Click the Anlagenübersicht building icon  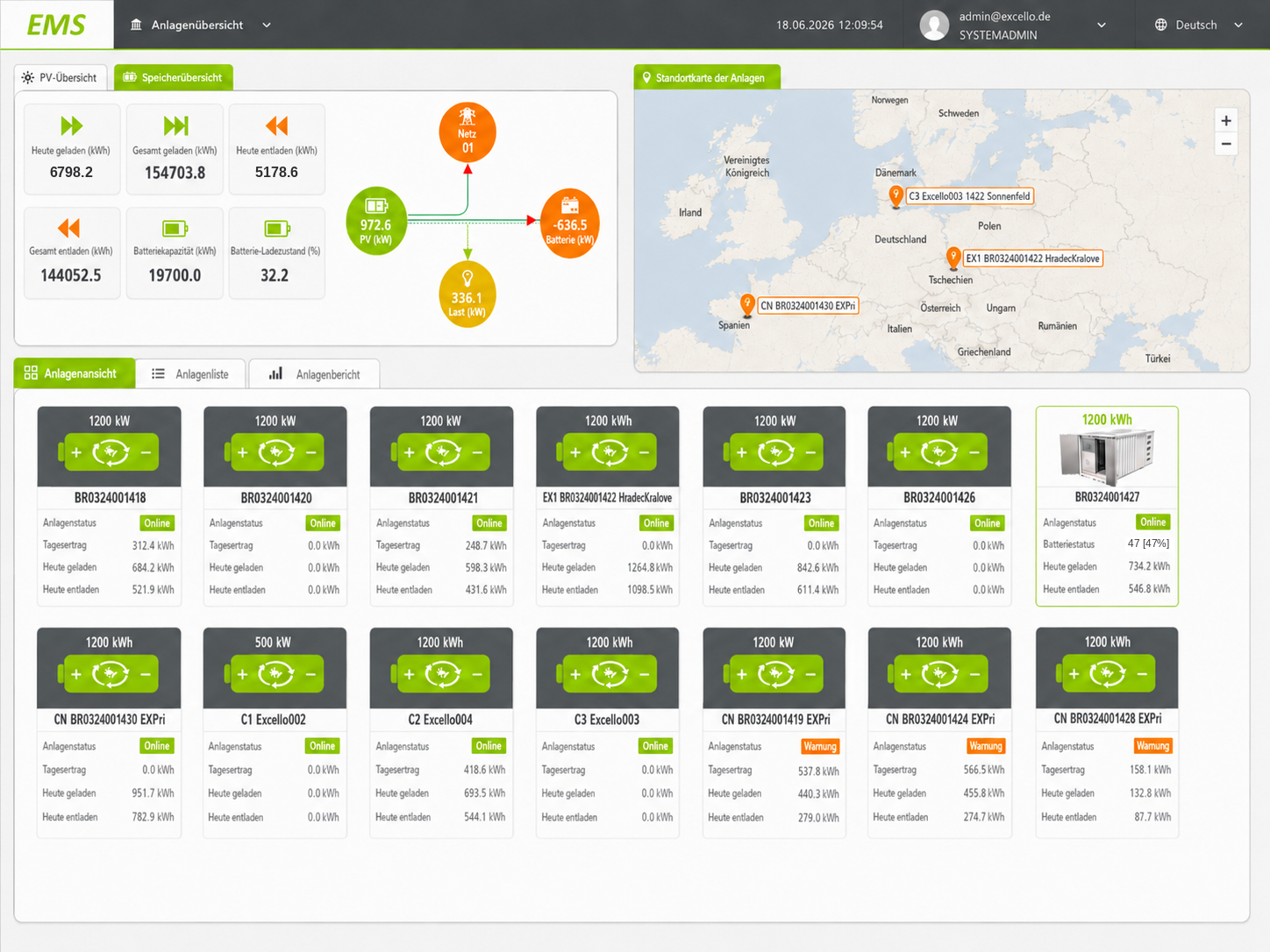point(136,25)
